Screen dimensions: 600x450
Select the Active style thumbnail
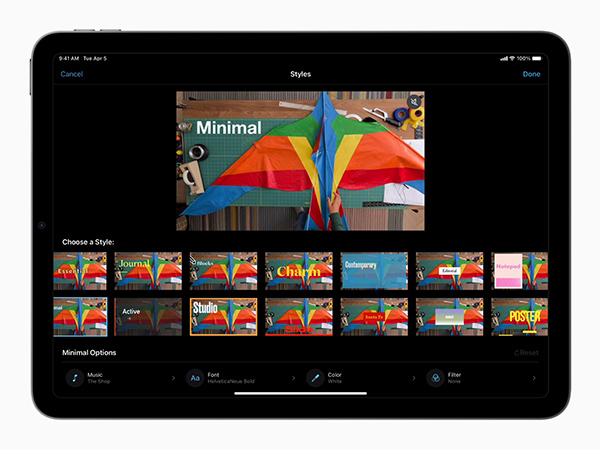coord(148,317)
